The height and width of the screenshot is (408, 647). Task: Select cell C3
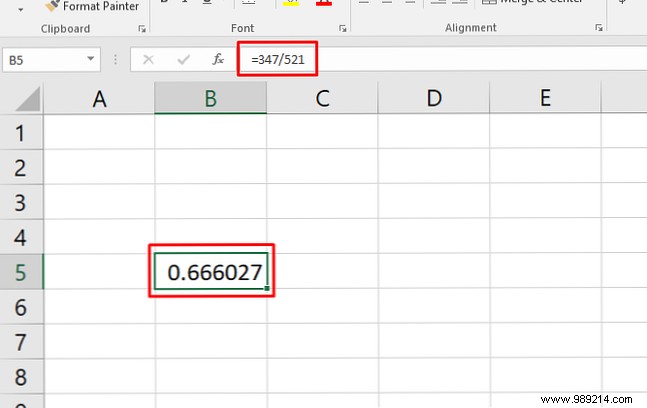click(x=322, y=202)
